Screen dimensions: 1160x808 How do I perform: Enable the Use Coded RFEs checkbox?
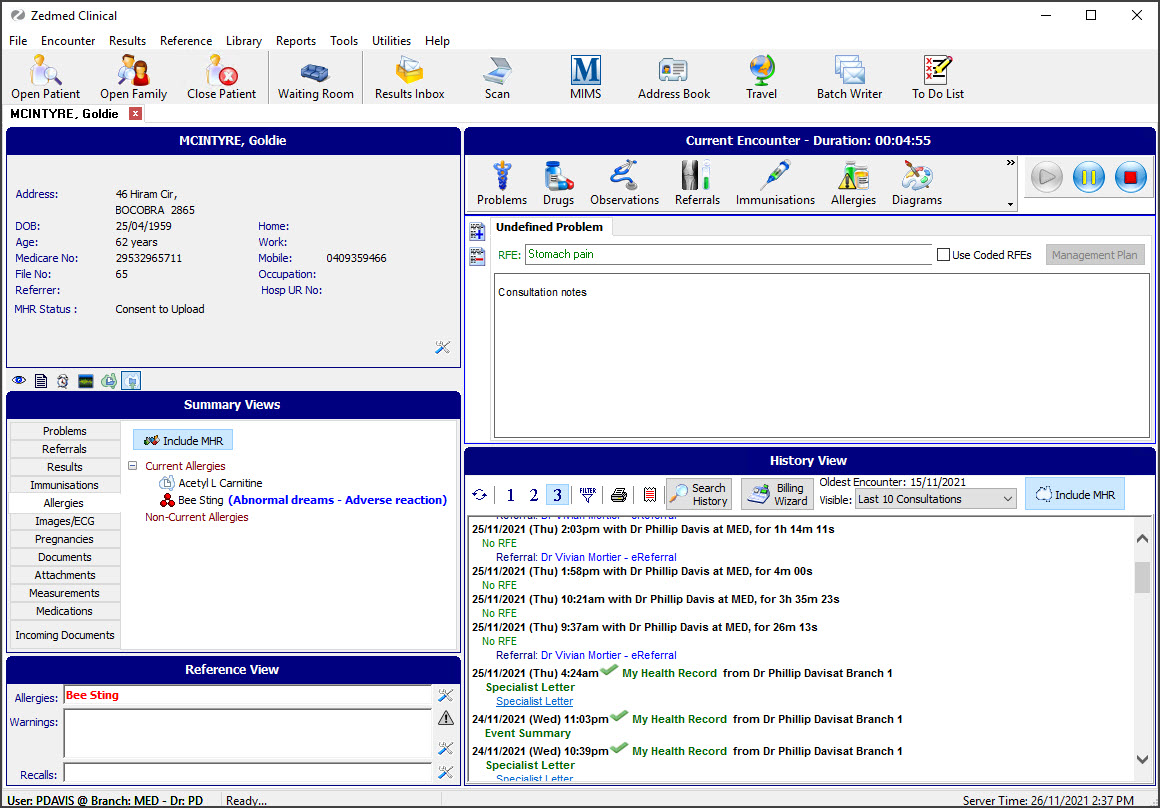point(943,254)
